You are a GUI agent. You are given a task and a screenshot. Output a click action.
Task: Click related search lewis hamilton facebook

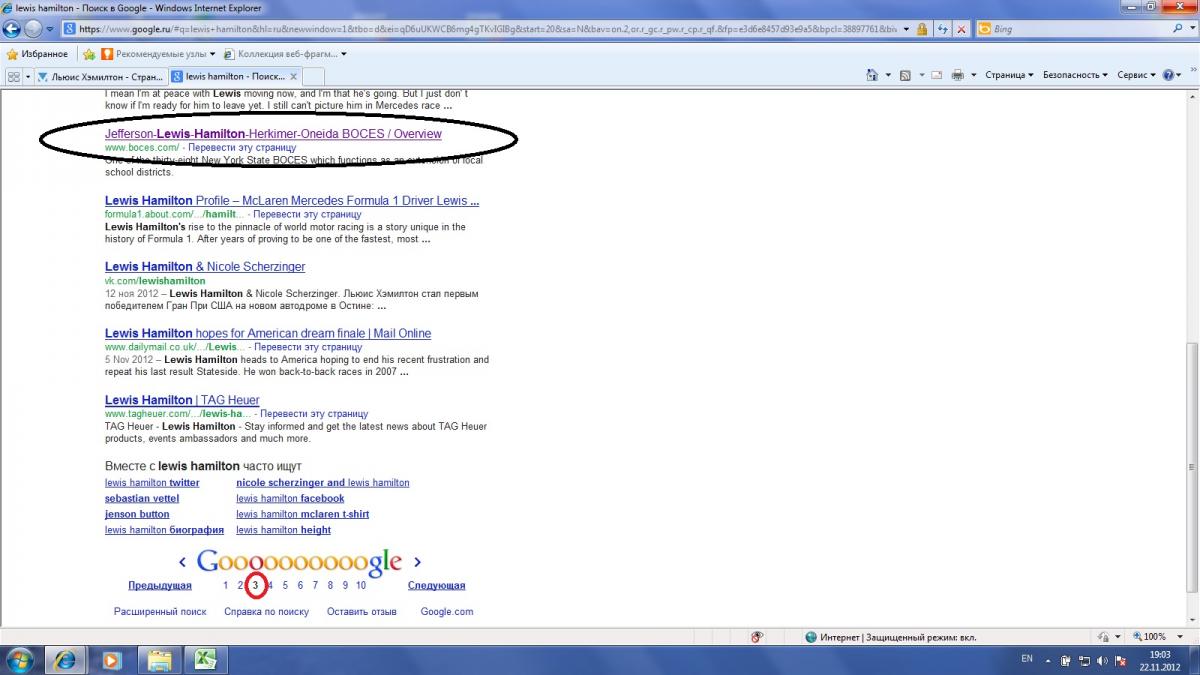(290, 498)
